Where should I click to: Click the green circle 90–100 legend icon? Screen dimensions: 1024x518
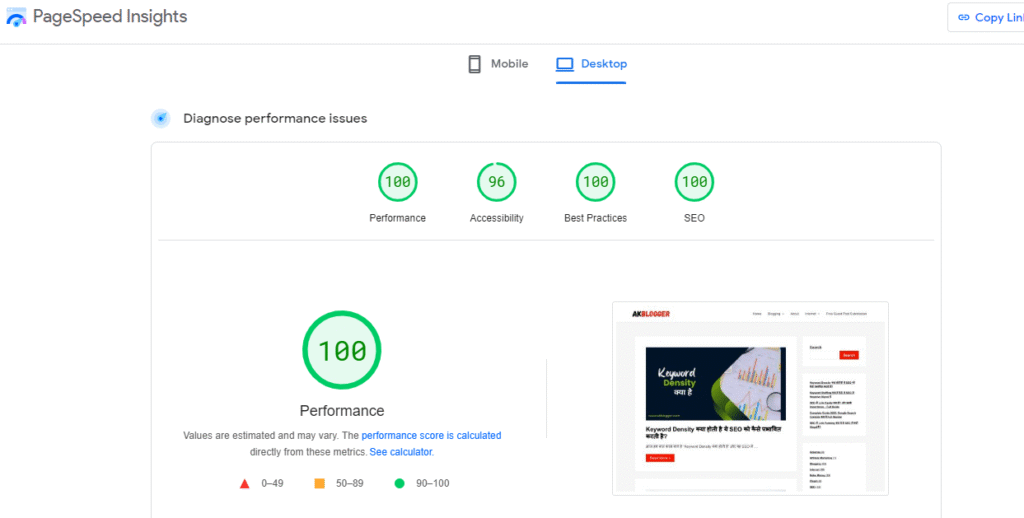tap(400, 483)
